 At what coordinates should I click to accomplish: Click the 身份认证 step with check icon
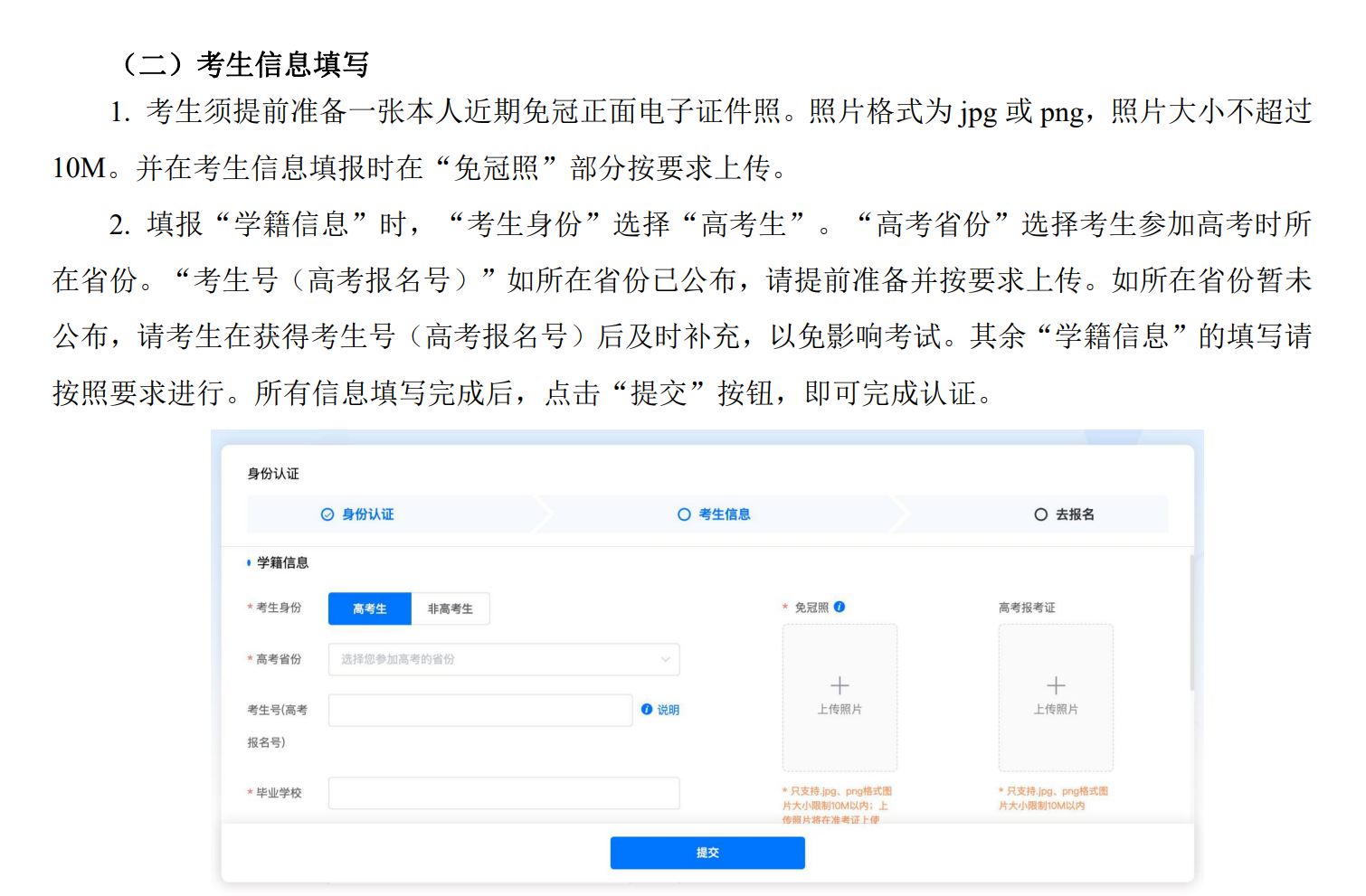click(x=358, y=514)
